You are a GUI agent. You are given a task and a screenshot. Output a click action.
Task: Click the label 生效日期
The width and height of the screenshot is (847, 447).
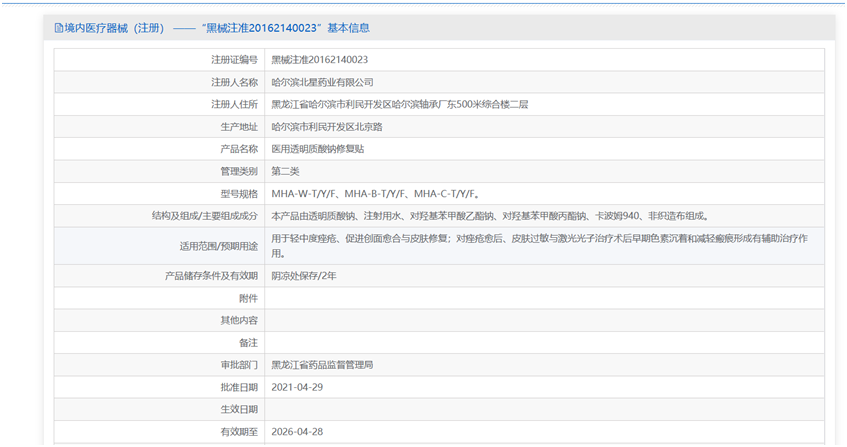pyautogui.click(x=239, y=409)
